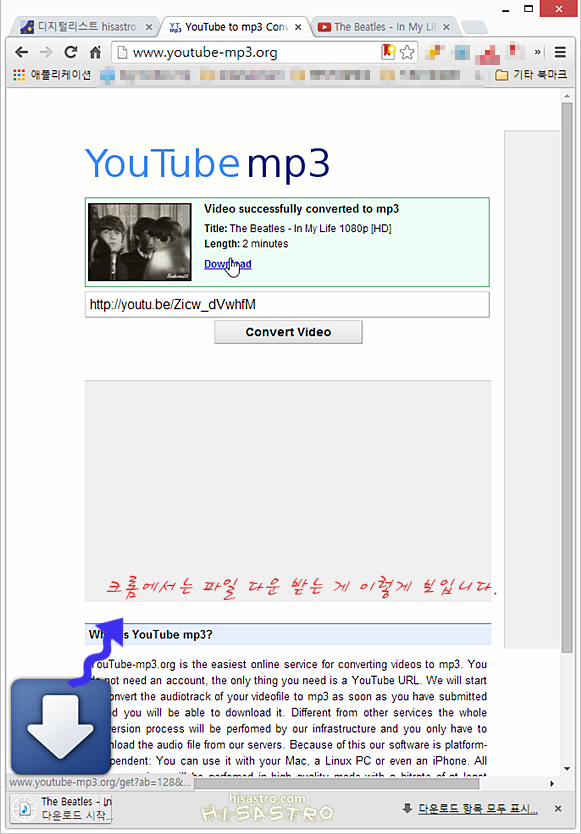
Task: Go back with the browser back arrow
Action: [21, 52]
